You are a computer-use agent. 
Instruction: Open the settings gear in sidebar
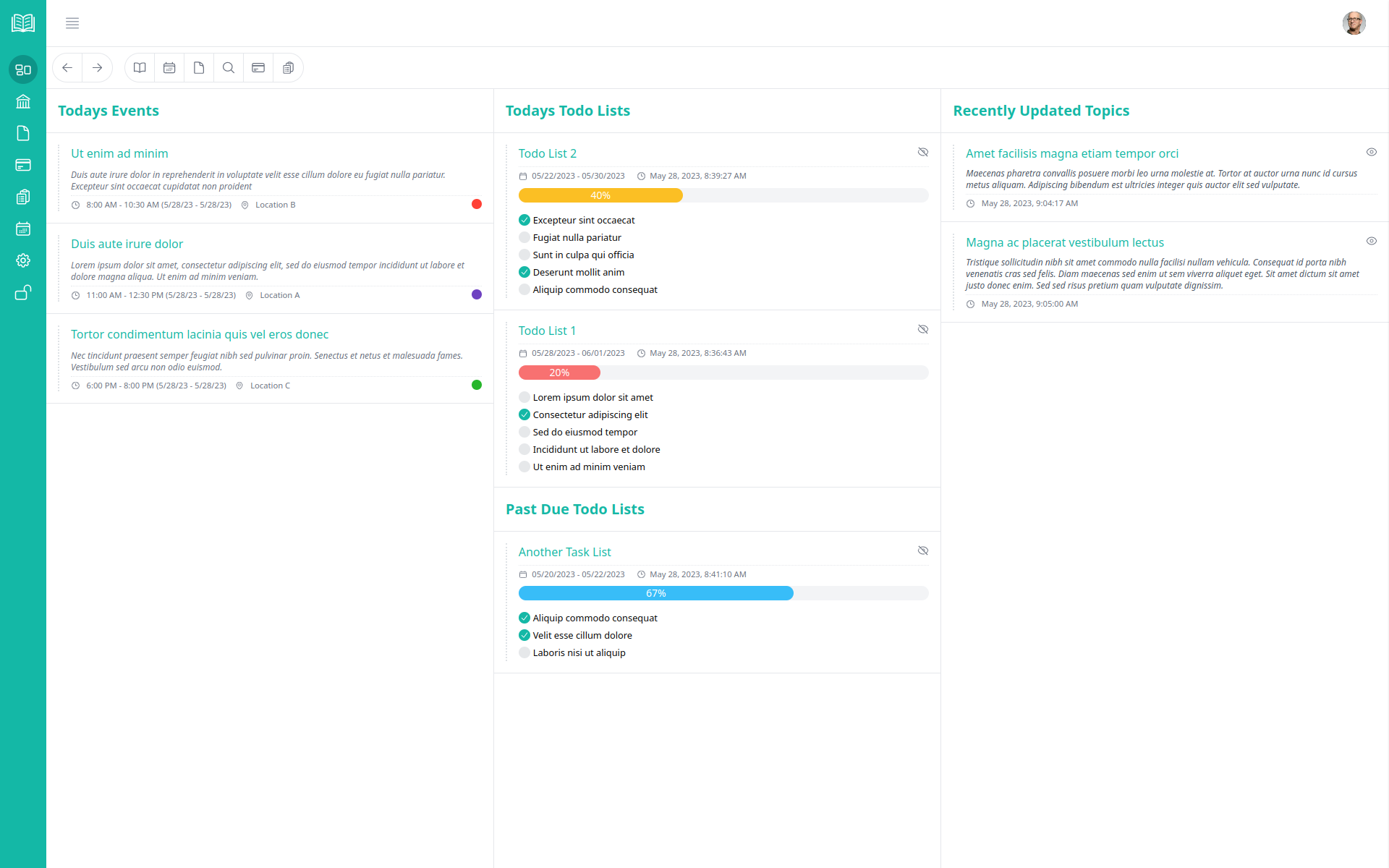coord(23,260)
